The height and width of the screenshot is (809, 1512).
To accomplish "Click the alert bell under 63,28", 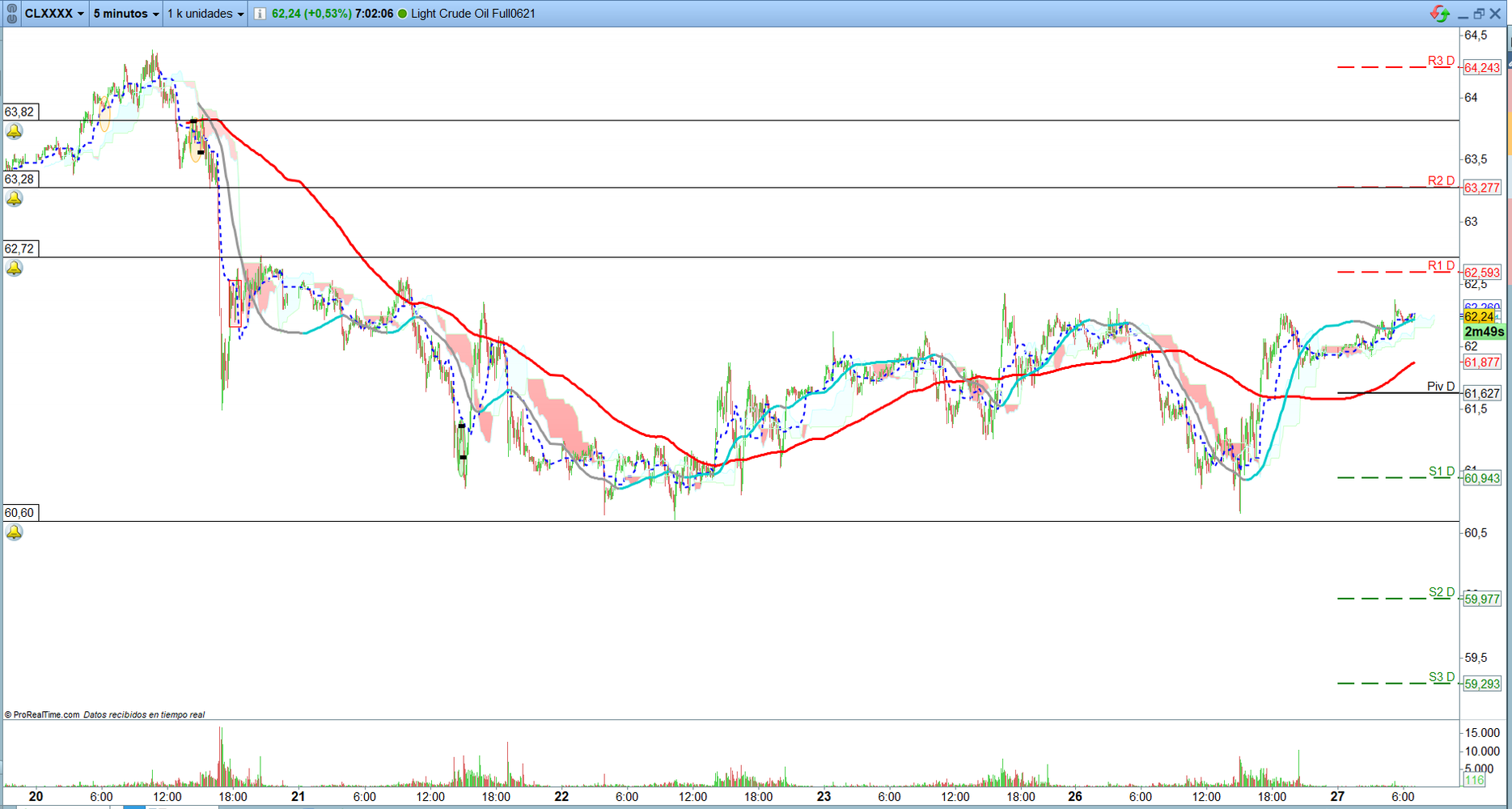I will coord(15,198).
